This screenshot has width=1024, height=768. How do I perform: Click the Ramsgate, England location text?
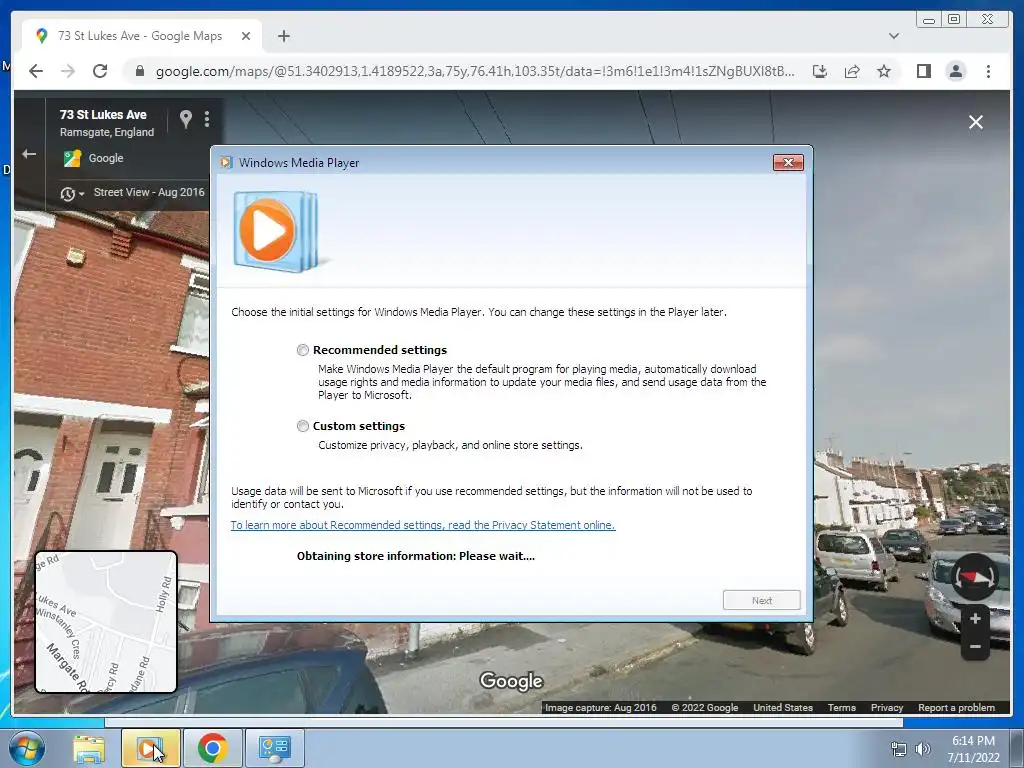point(107,132)
